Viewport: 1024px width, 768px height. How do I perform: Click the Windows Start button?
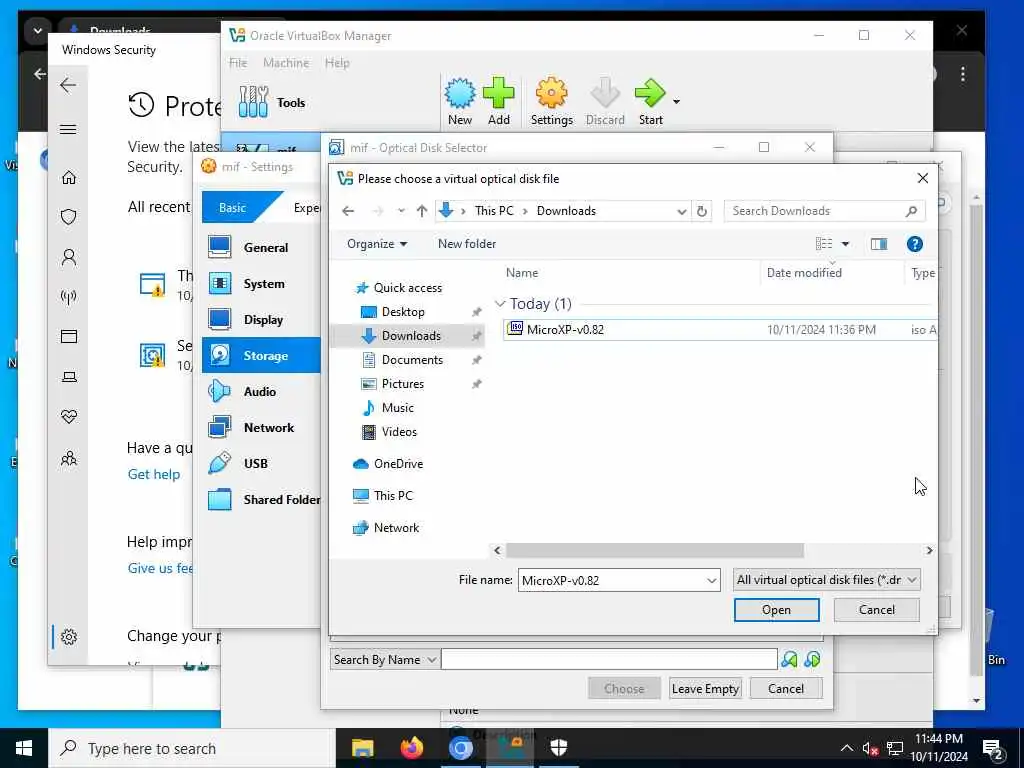[24, 748]
